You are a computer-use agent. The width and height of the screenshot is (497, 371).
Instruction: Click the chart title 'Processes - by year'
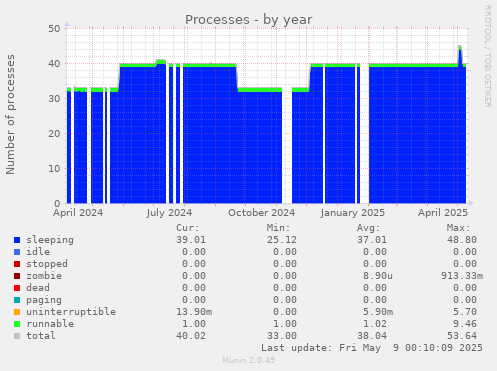(249, 20)
